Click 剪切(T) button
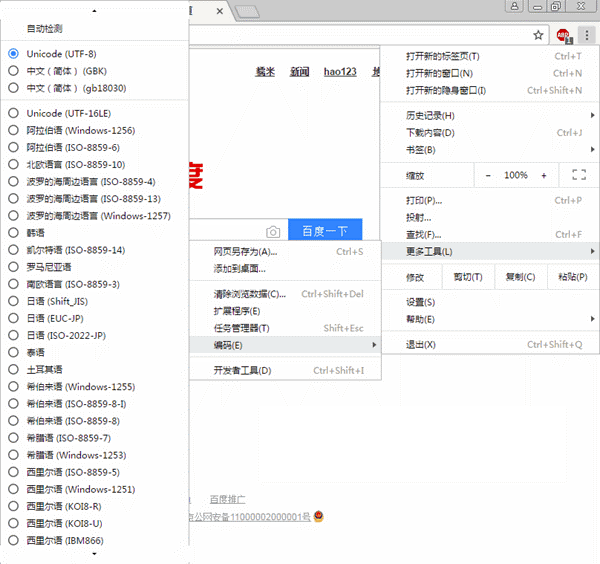The height and width of the screenshot is (564, 600). [468, 277]
